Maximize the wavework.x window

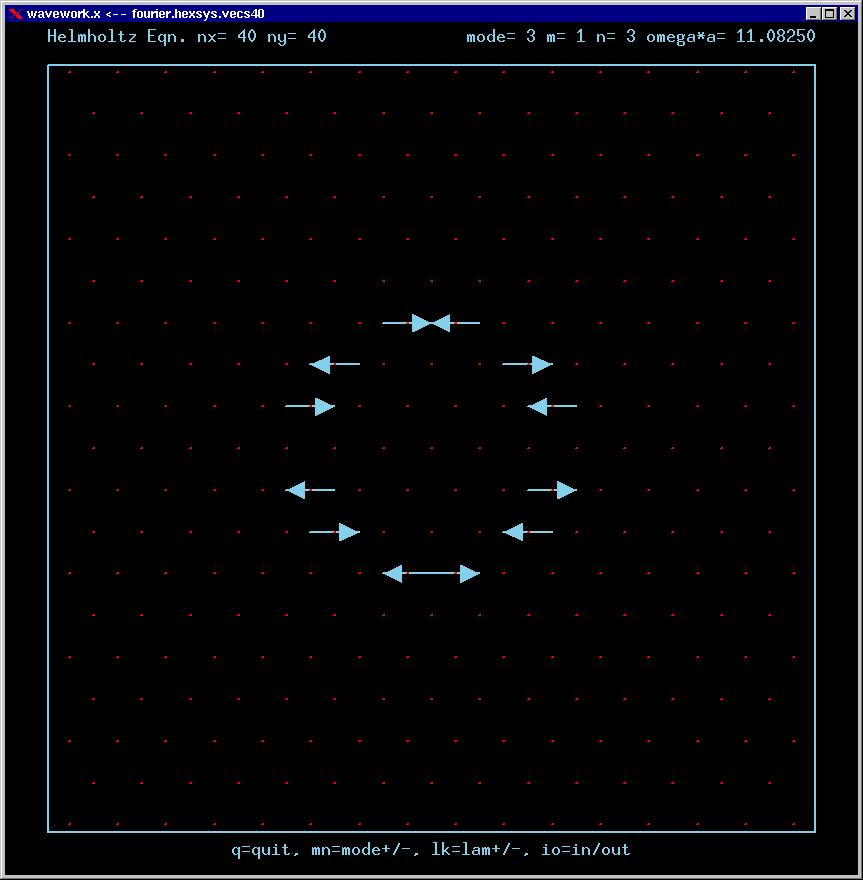(x=829, y=14)
